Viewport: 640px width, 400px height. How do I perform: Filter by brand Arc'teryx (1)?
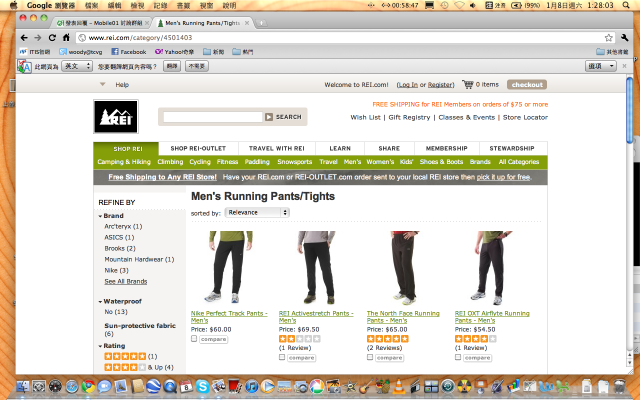click(123, 227)
